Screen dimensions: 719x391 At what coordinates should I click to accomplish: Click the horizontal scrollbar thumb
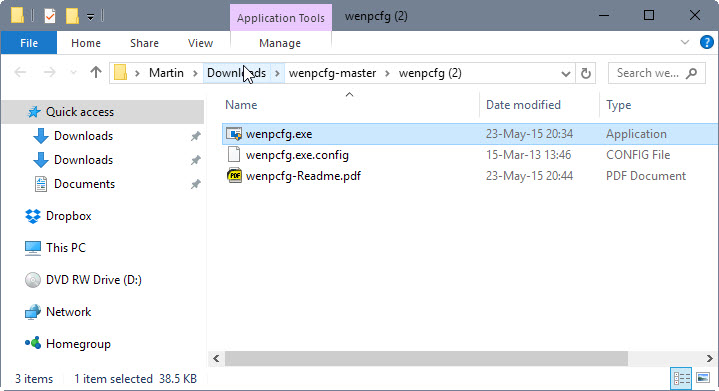[x=426, y=358]
